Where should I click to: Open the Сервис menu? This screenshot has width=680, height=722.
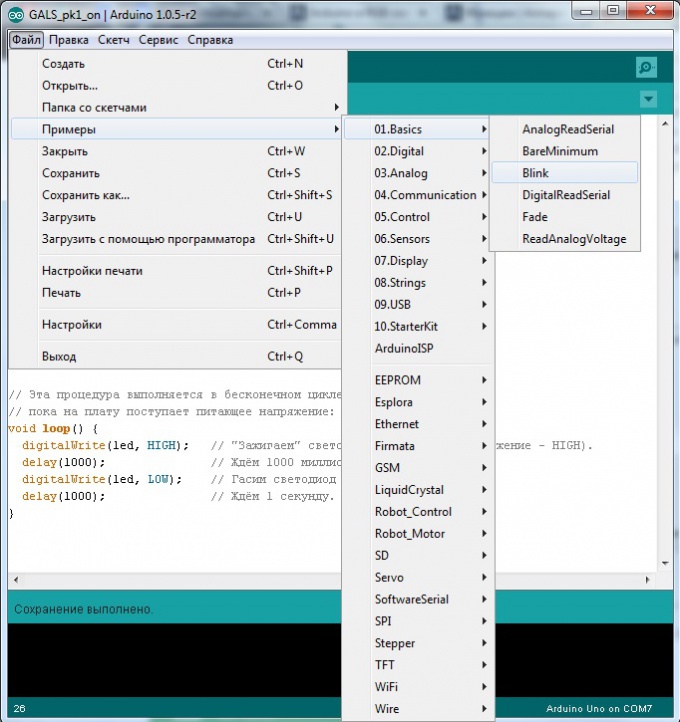[x=158, y=40]
